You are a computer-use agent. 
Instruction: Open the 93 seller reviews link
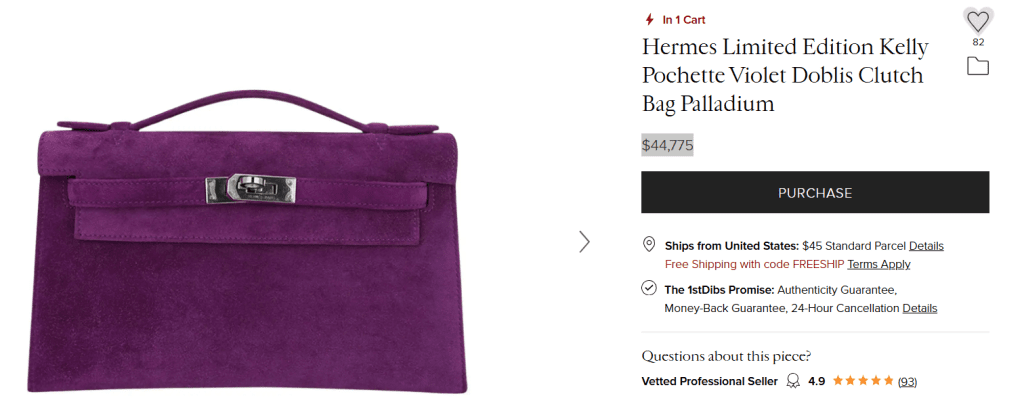pyautogui.click(x=907, y=381)
